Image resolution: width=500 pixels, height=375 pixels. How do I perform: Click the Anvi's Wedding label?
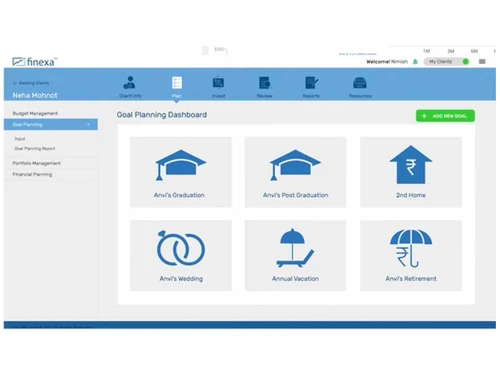181,279
